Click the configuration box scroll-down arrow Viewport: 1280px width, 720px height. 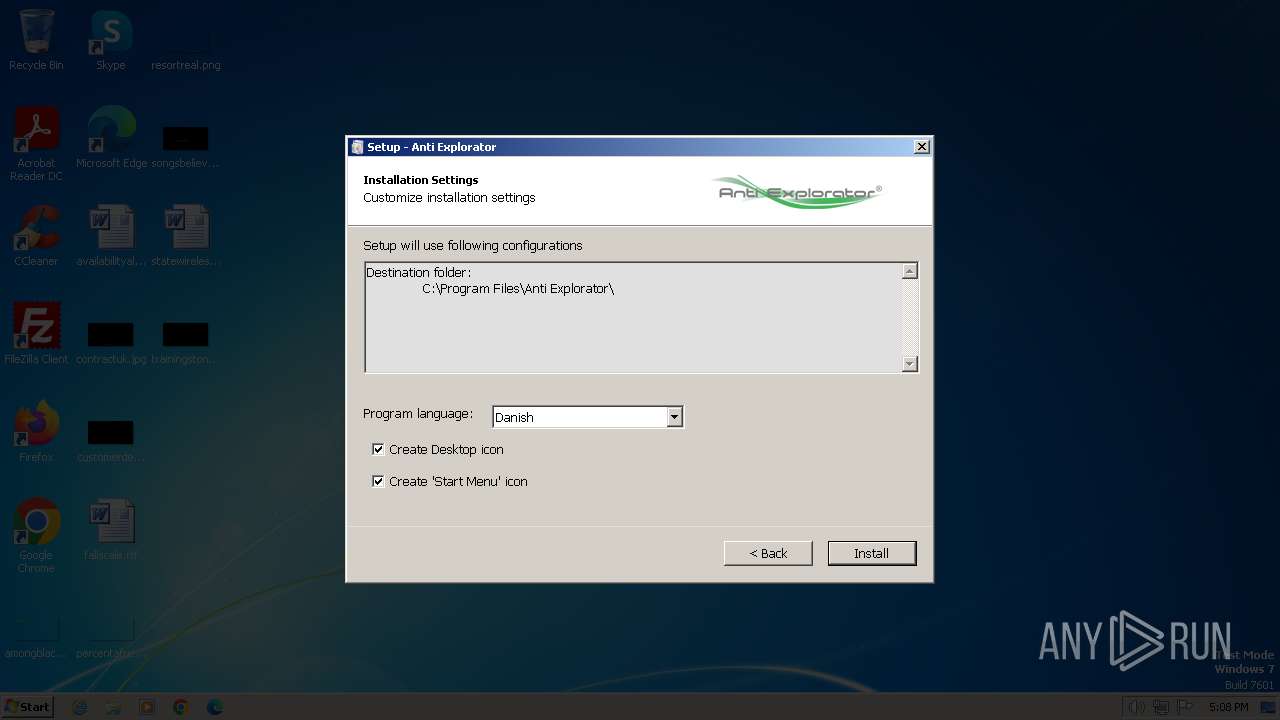point(910,364)
